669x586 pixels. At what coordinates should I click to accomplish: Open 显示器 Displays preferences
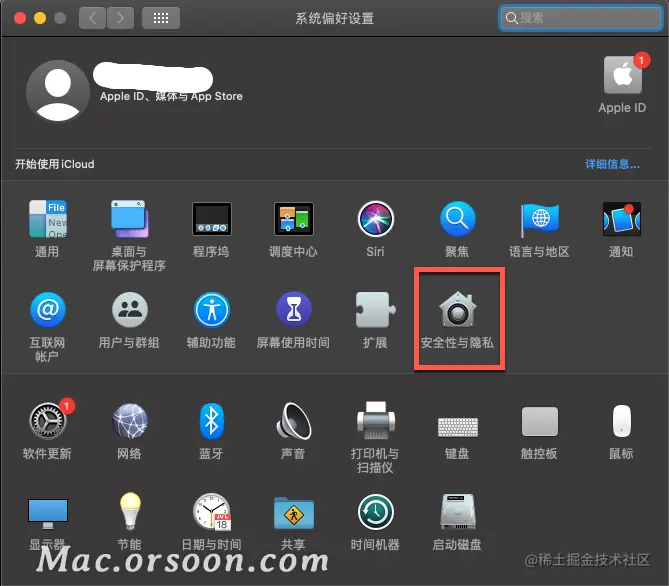click(47, 514)
